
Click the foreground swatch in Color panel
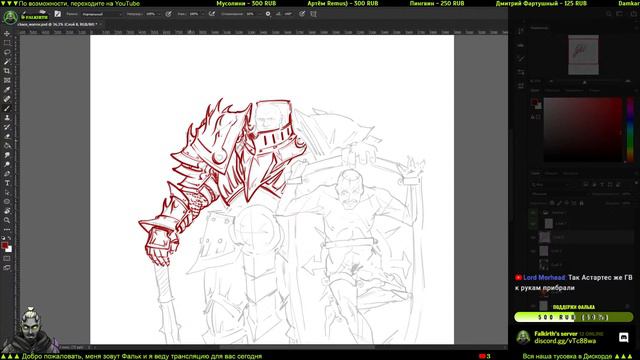(535, 102)
